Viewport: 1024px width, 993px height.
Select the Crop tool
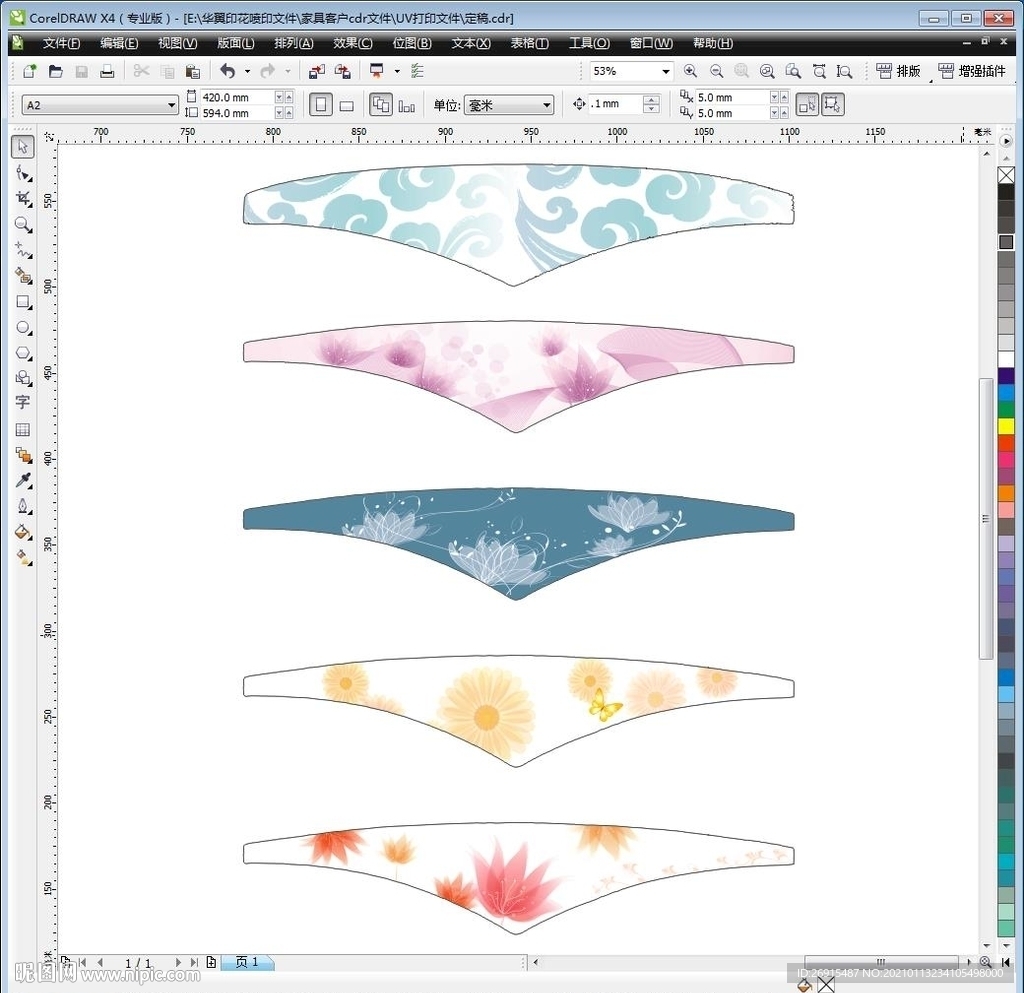tap(23, 198)
